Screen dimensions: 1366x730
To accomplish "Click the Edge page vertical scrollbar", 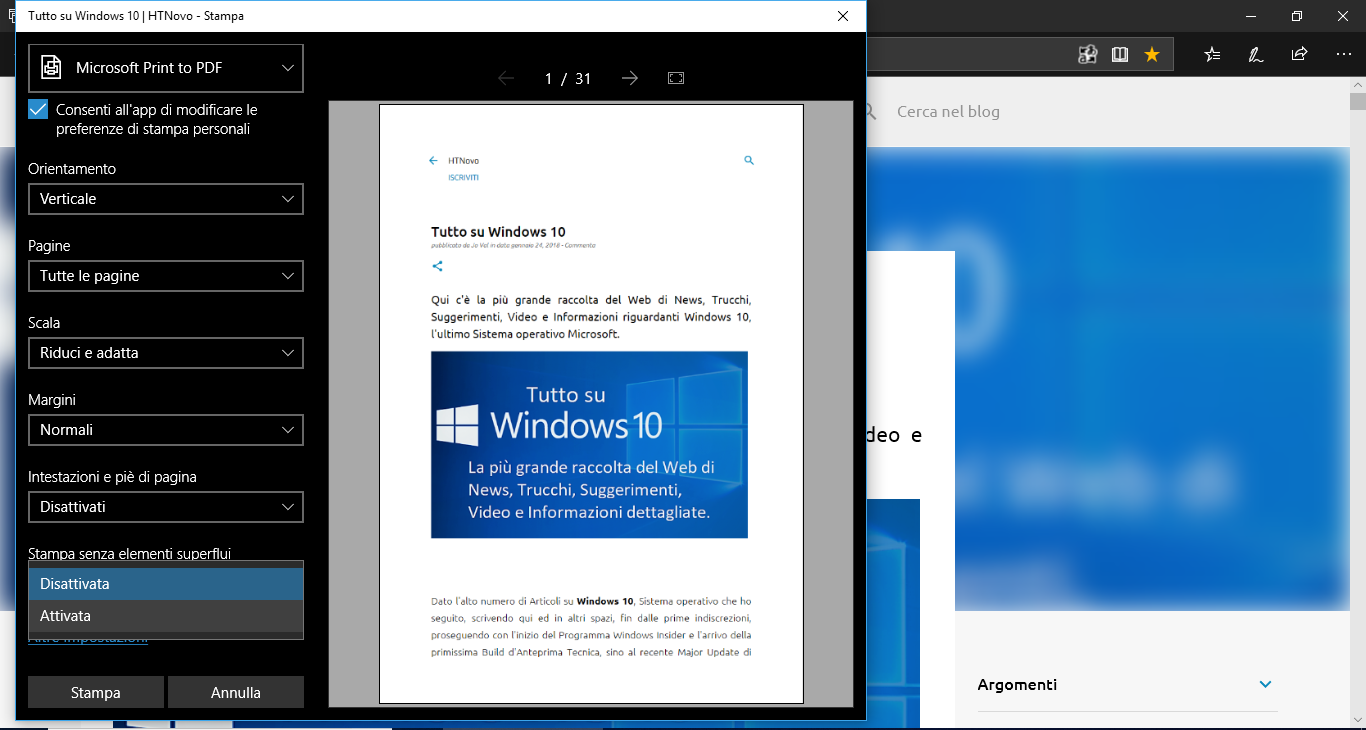I will tap(1357, 400).
